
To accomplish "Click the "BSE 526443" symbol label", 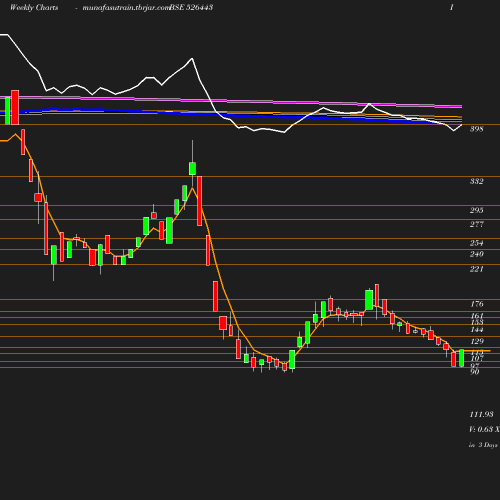I will click(x=191, y=7).
